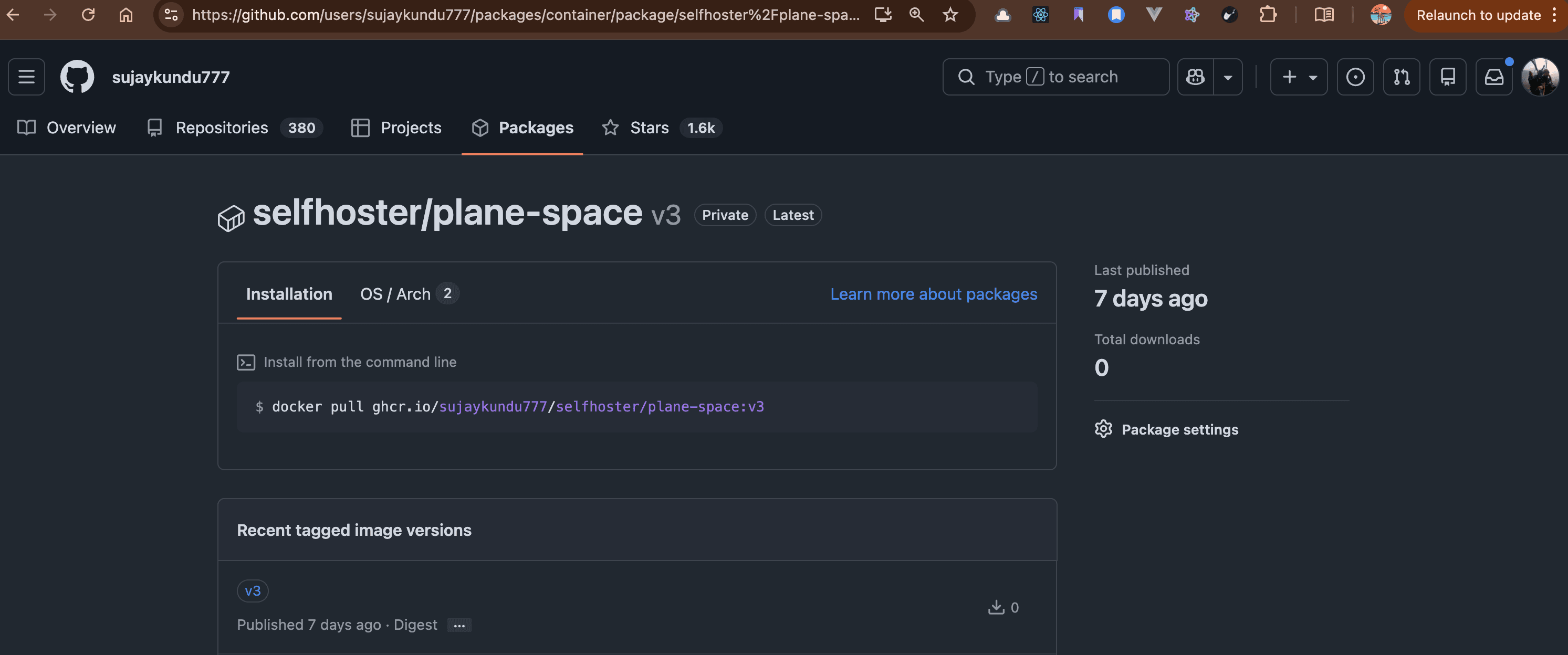
Task: Switch to the Projects tab
Action: (x=396, y=128)
